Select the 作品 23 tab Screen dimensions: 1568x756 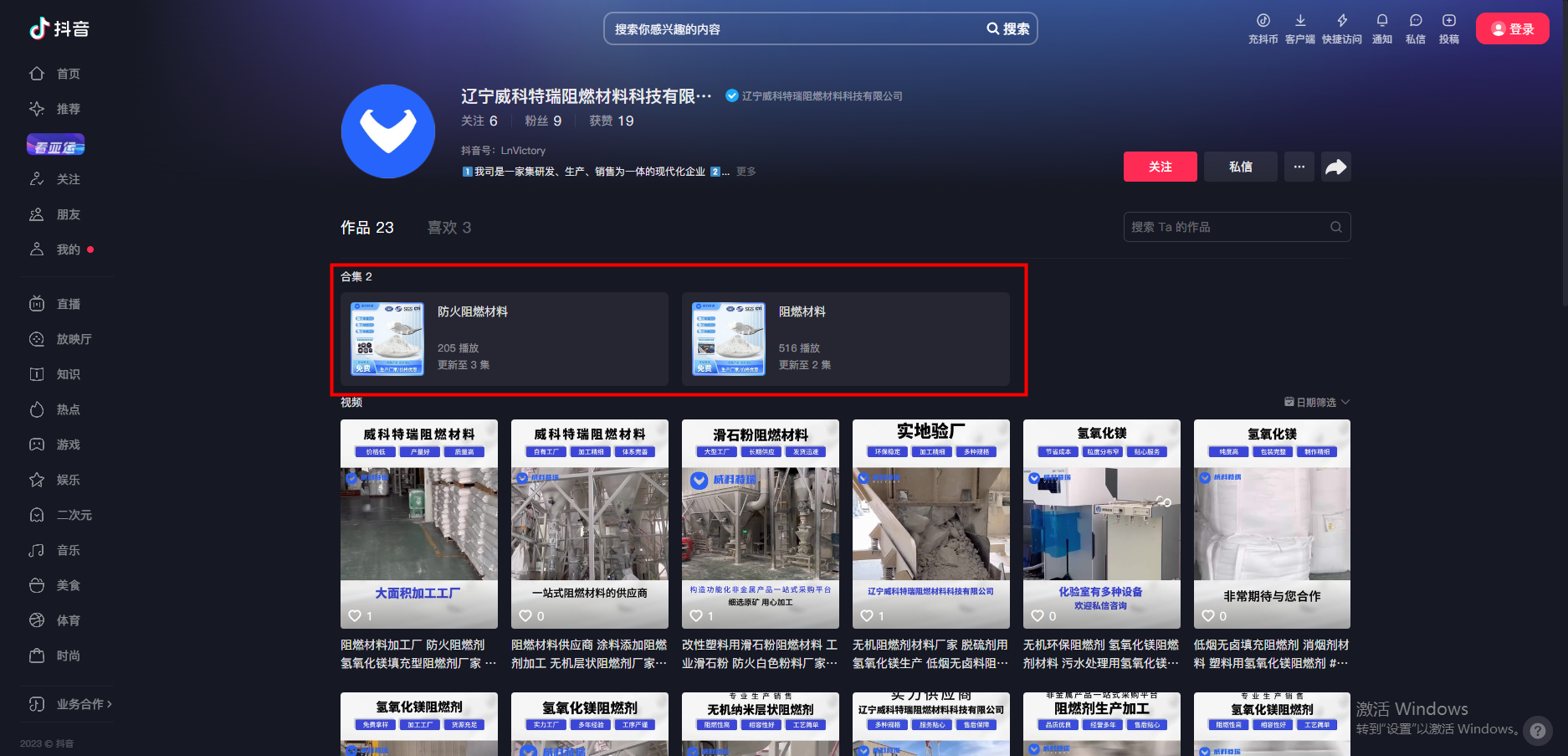pos(366,228)
